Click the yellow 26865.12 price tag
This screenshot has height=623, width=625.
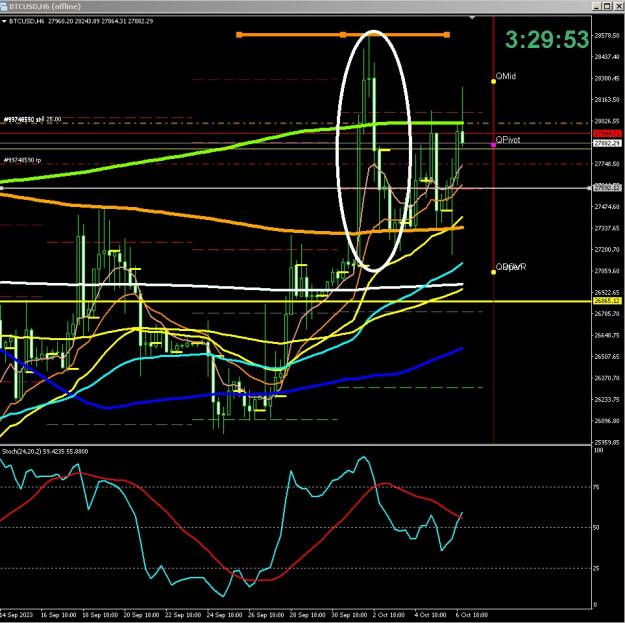point(607,301)
